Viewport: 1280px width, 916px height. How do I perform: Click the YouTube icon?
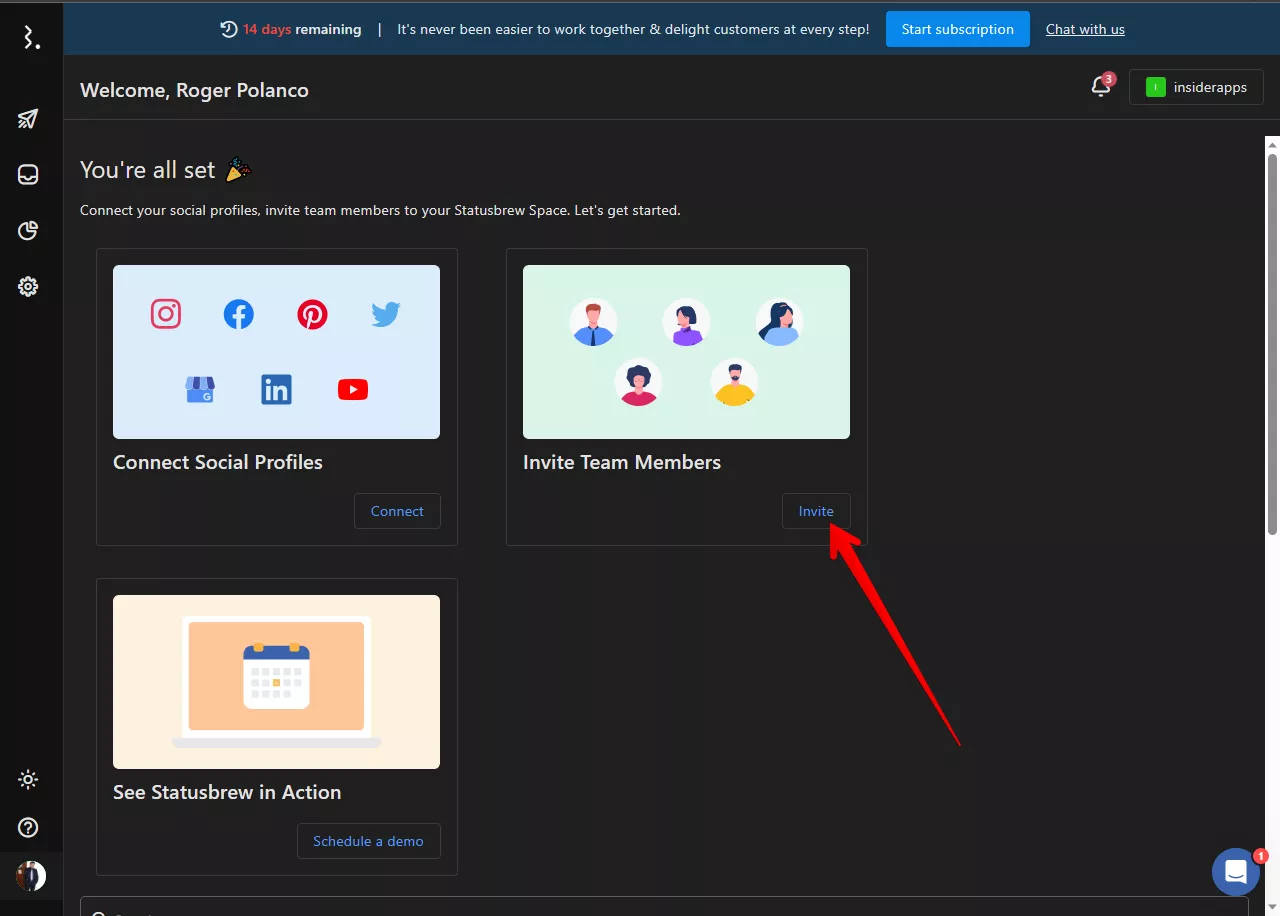point(353,389)
